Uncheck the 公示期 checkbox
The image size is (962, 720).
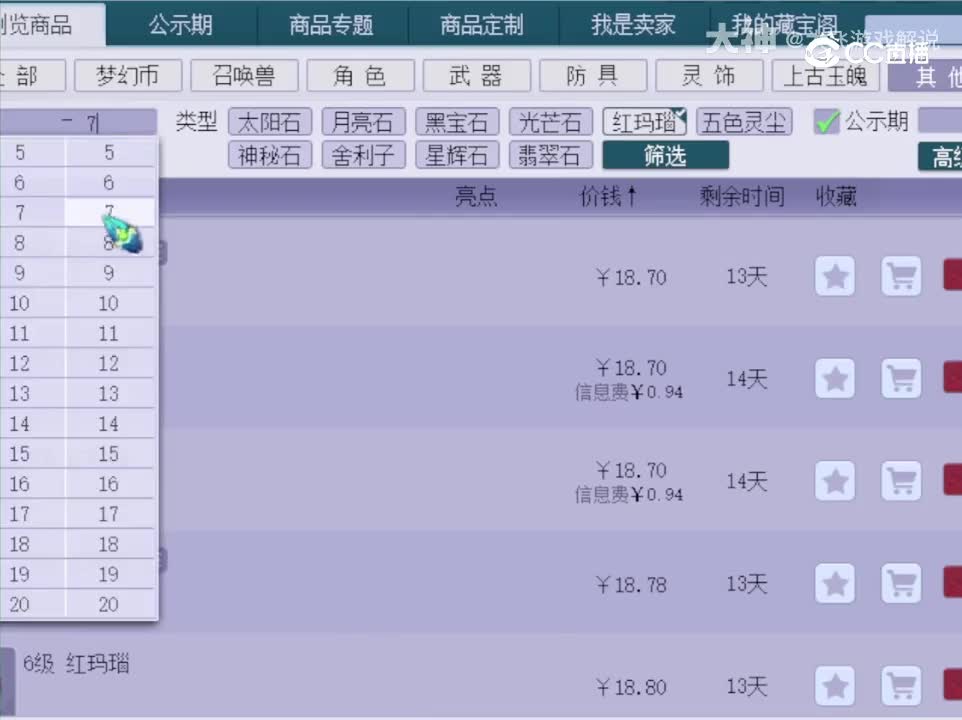(825, 120)
